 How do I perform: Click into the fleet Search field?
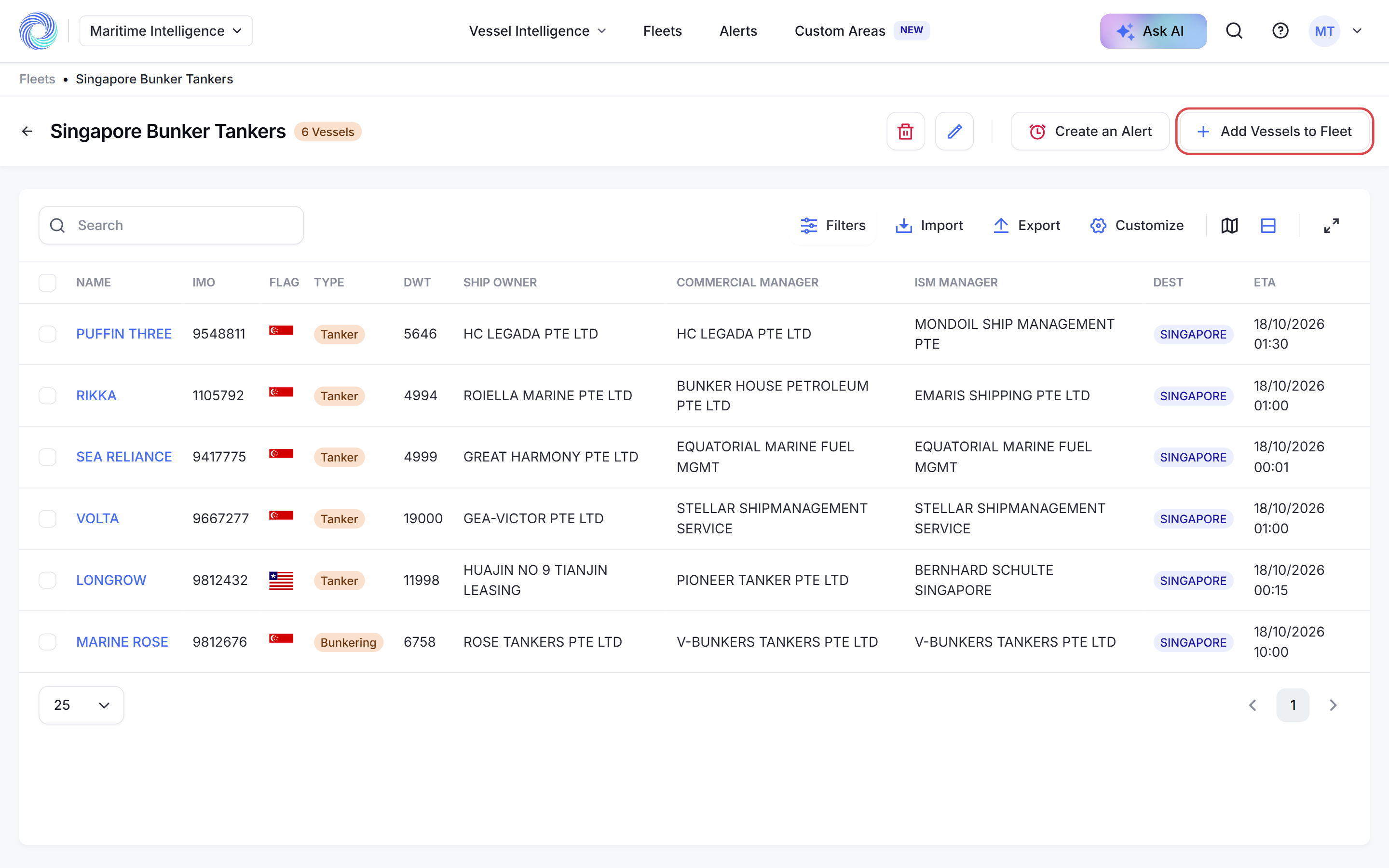(171, 226)
